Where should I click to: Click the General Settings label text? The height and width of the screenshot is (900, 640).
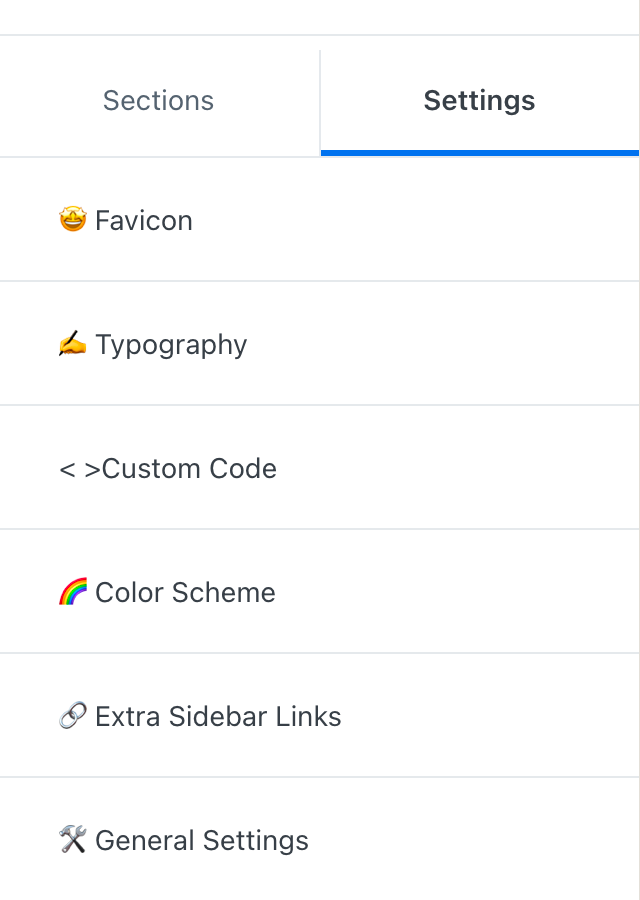pos(202,841)
